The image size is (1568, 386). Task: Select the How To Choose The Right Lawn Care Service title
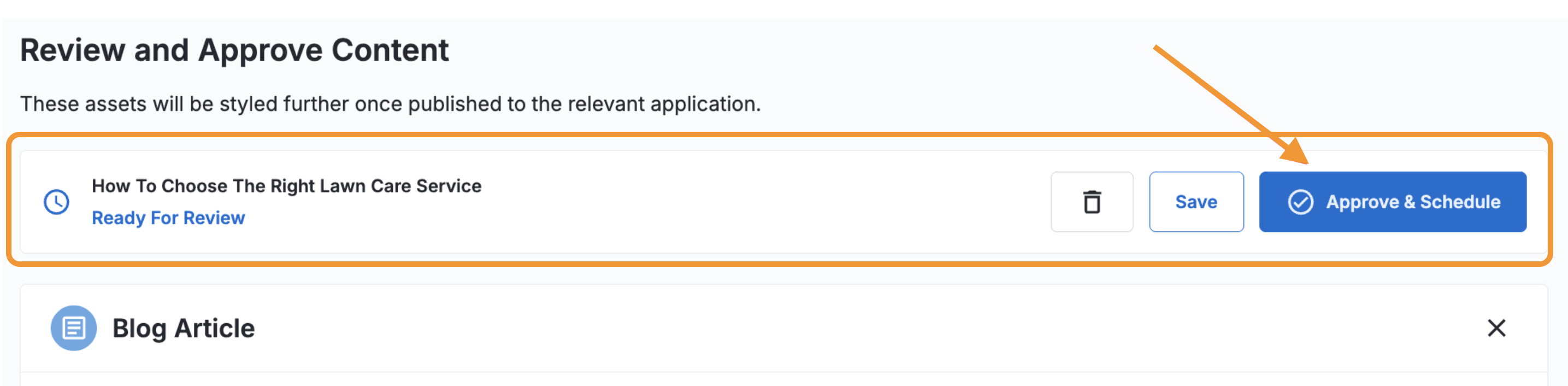[286, 186]
